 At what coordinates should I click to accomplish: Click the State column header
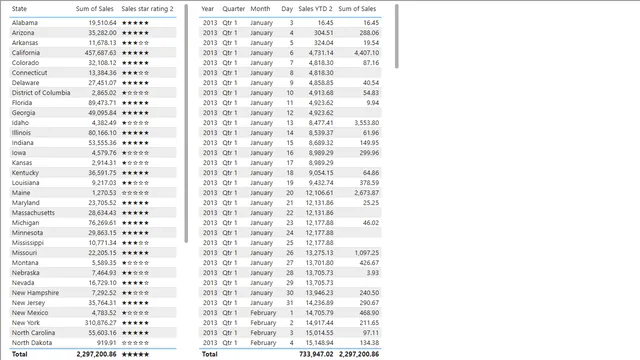click(19, 9)
